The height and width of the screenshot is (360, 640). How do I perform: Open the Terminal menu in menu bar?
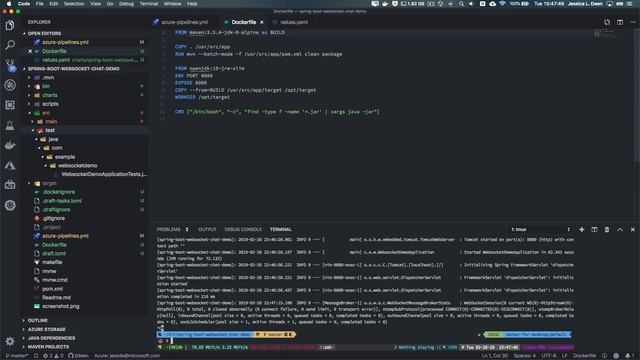[x=149, y=4]
